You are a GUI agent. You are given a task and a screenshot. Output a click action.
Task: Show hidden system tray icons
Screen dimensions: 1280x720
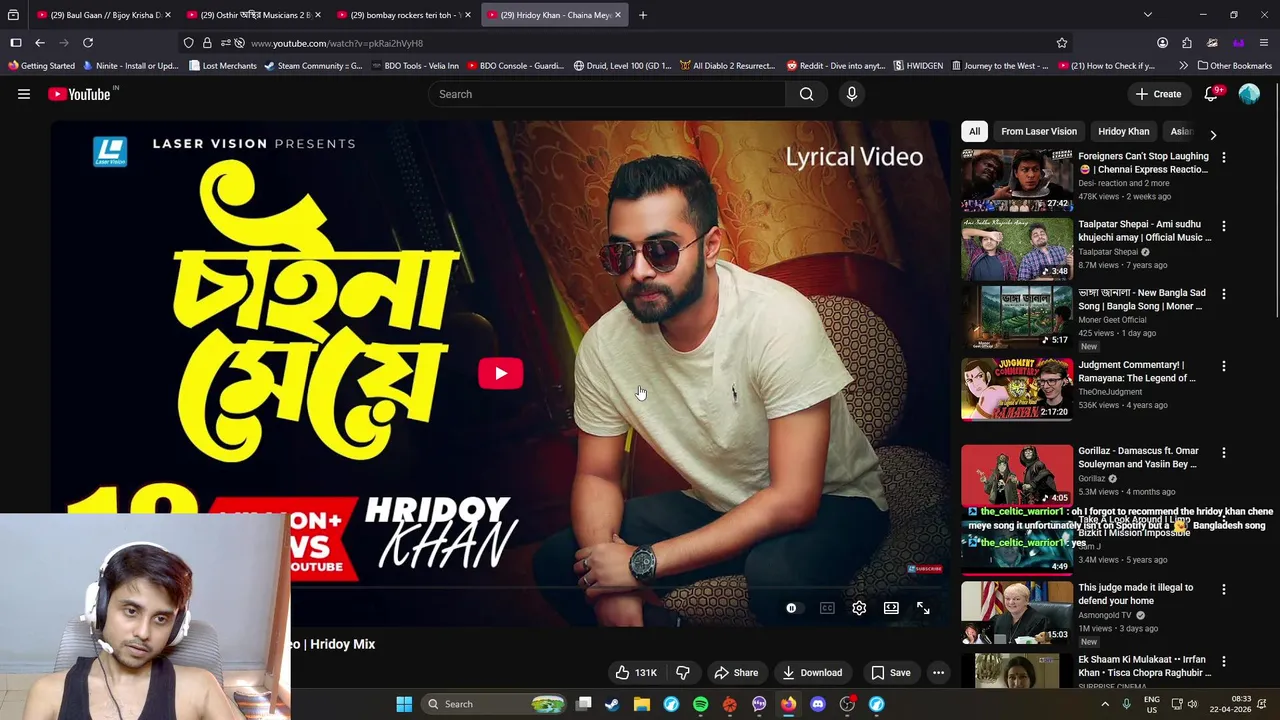[x=1105, y=704]
